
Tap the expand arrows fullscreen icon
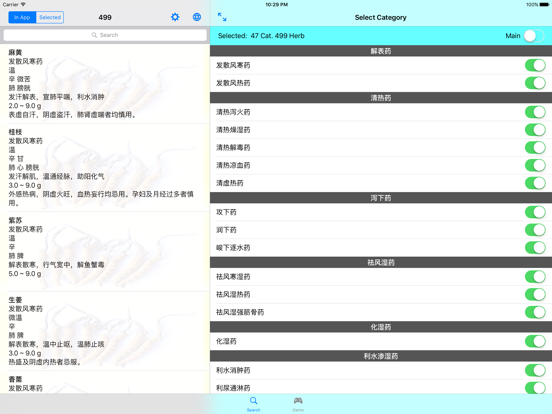pos(222,17)
